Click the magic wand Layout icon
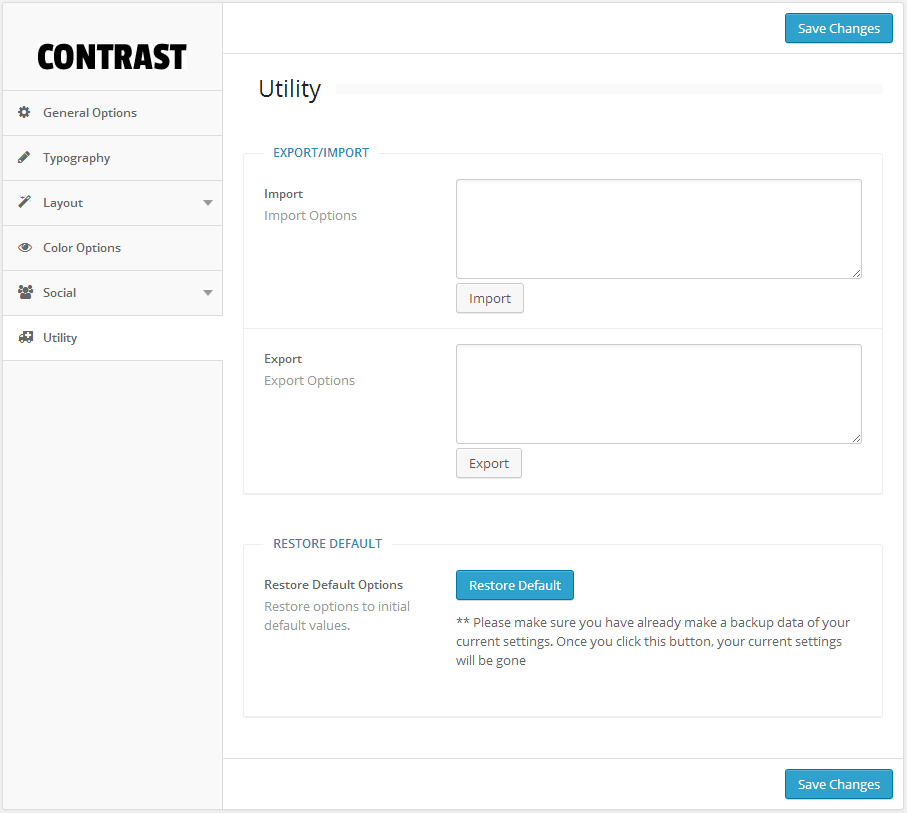Viewport: 907px width, 813px height. 25,203
